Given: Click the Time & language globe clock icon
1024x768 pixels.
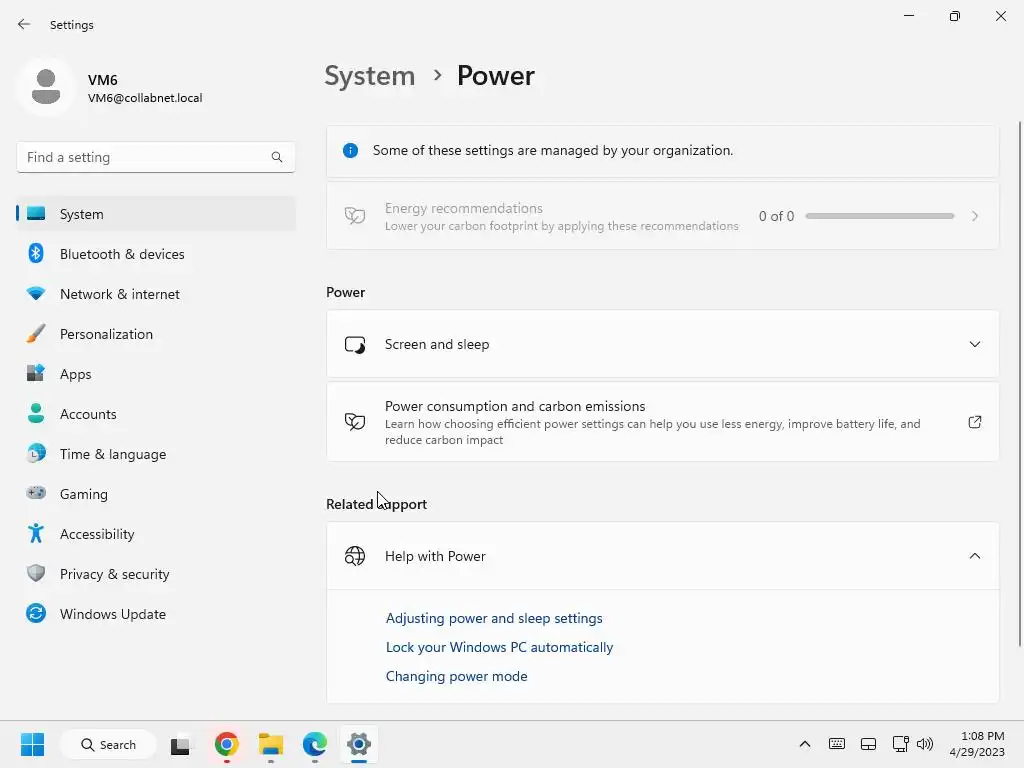Looking at the screenshot, I should click(x=36, y=453).
